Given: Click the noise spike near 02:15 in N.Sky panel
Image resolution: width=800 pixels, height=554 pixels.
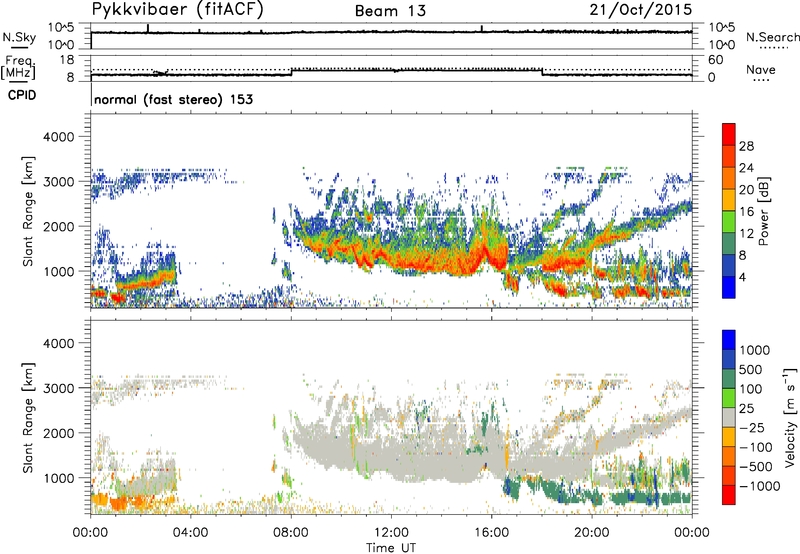Looking at the screenshot, I should coord(148,28).
